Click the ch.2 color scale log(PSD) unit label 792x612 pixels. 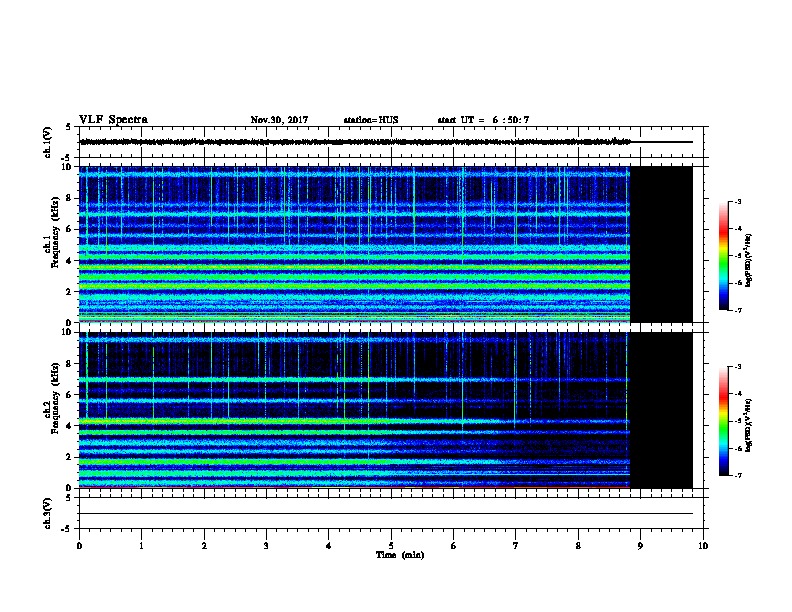point(748,425)
